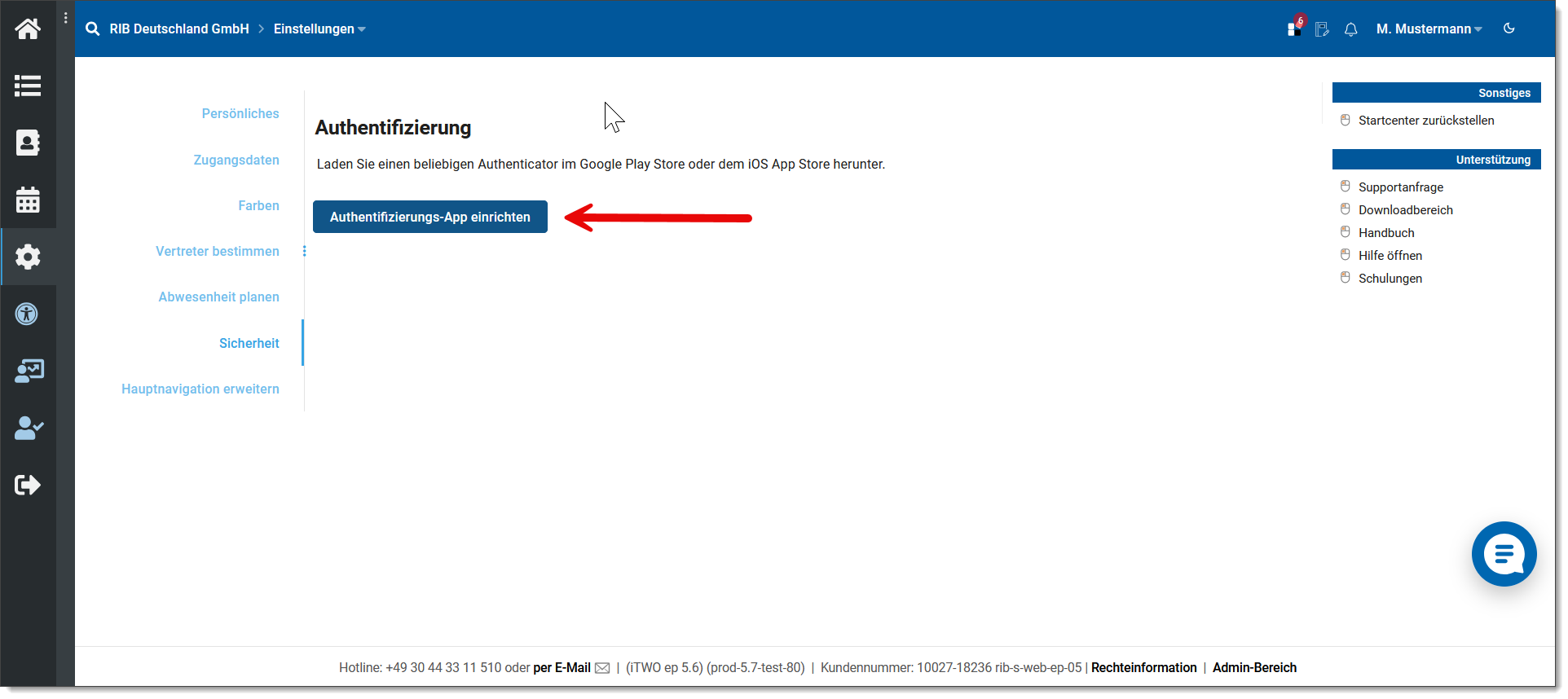Image resolution: width=1568 pixels, height=699 pixels.
Task: Click the logout arrow sidebar icon
Action: pos(28,486)
